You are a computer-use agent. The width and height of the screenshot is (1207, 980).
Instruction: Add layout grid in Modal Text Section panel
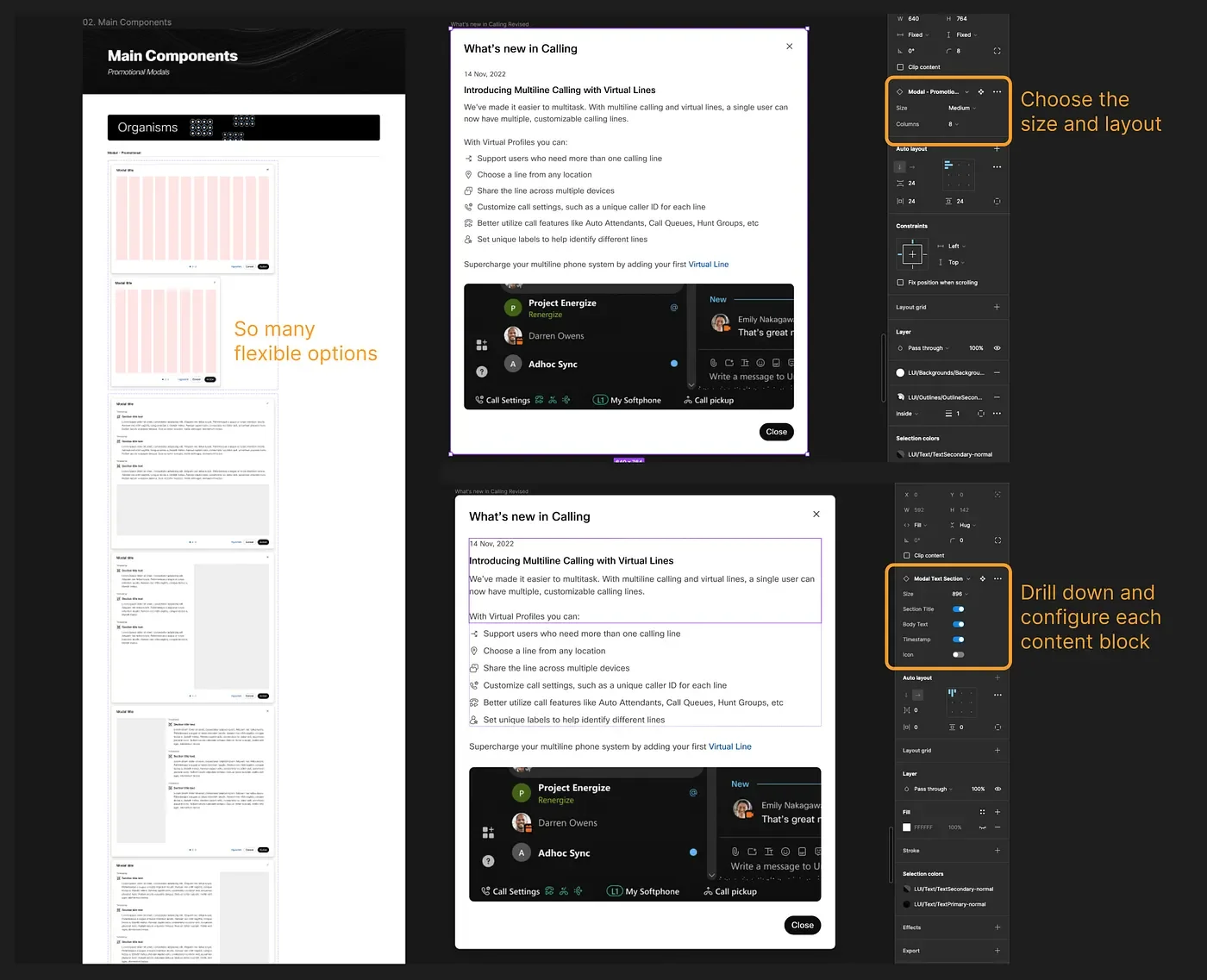click(x=997, y=750)
